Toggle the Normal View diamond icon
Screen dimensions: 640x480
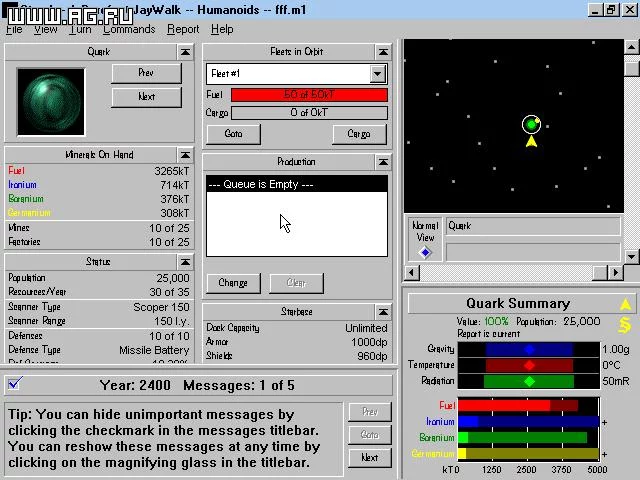point(425,253)
